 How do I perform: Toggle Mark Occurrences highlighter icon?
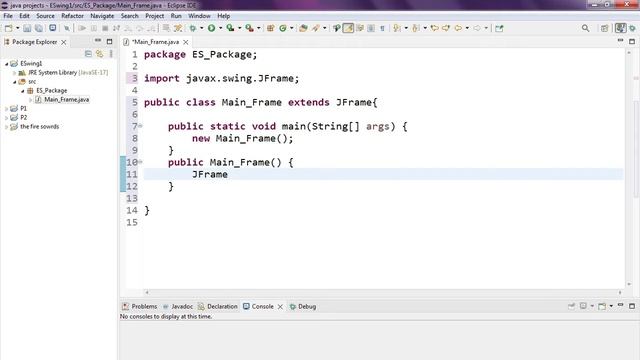coord(348,28)
